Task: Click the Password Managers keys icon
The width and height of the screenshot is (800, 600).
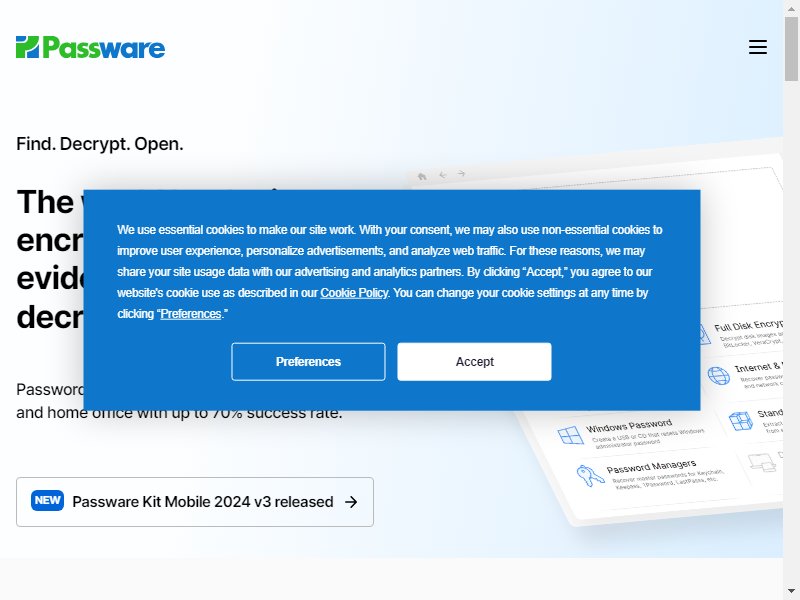Action: (590, 476)
